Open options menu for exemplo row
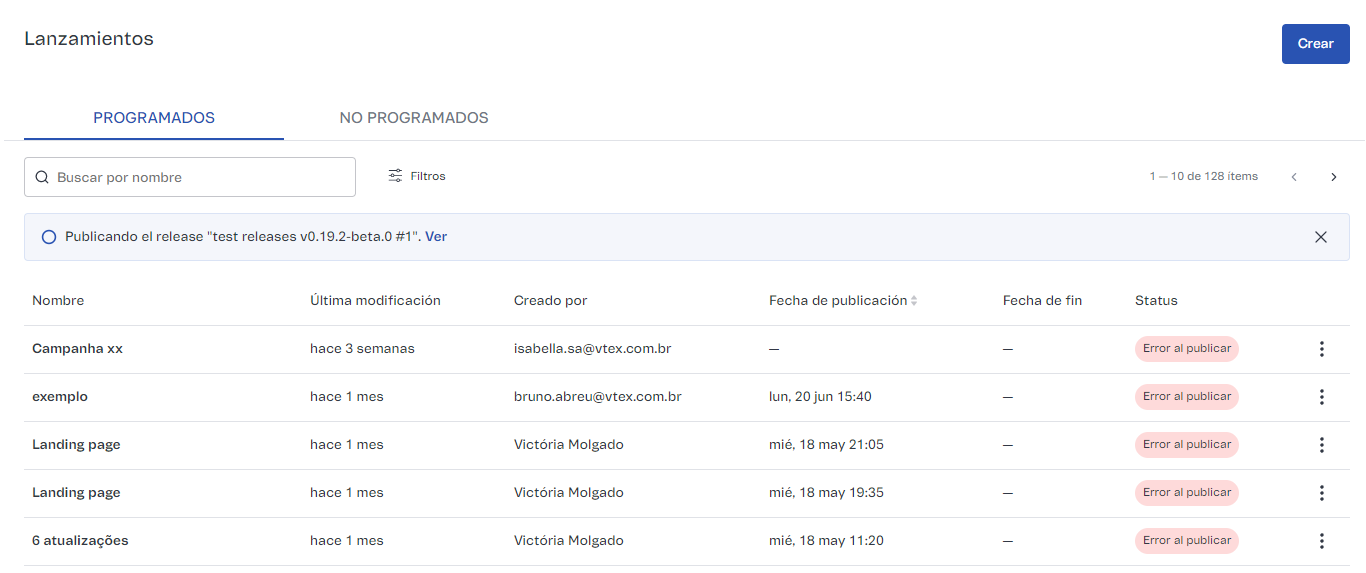 [1321, 397]
